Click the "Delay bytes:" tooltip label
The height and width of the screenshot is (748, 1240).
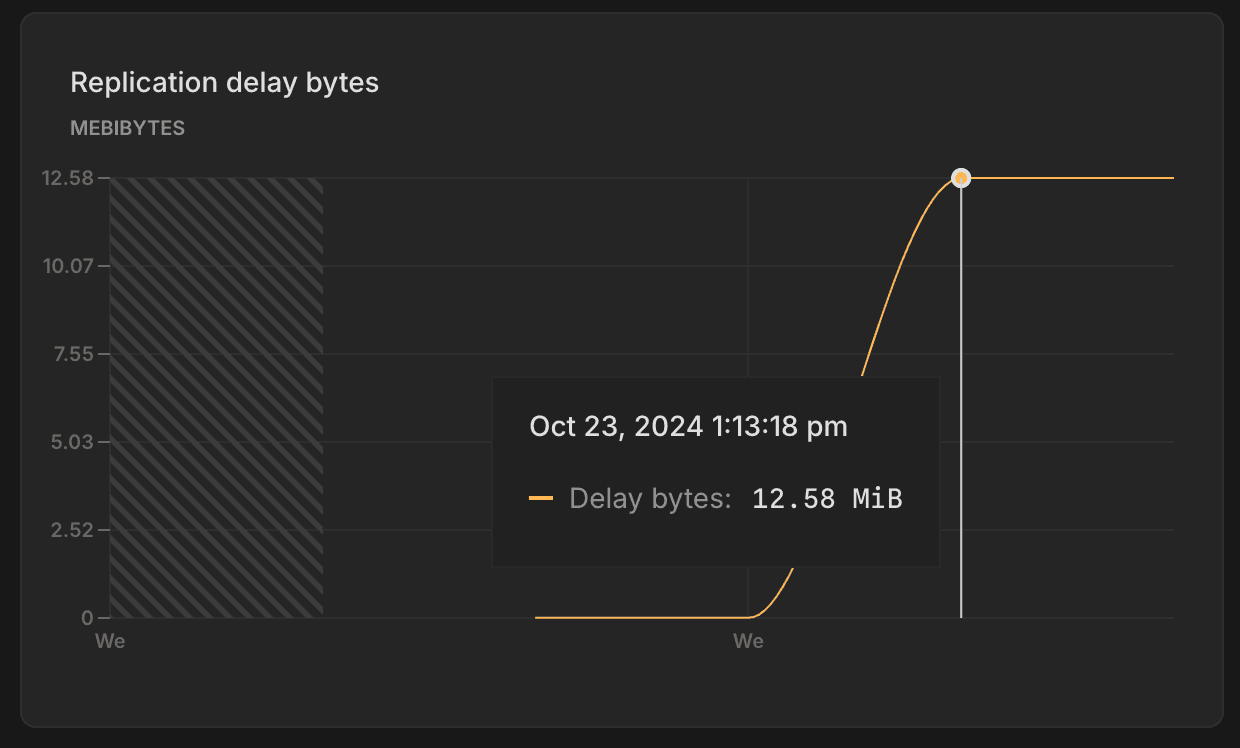click(x=650, y=498)
